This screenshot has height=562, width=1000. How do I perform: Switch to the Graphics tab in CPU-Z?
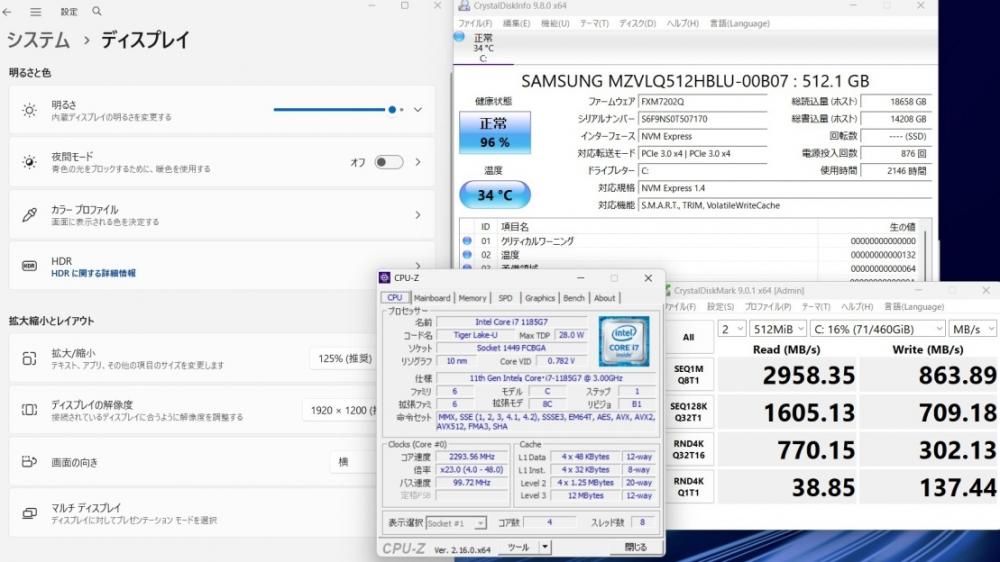[x=540, y=298]
